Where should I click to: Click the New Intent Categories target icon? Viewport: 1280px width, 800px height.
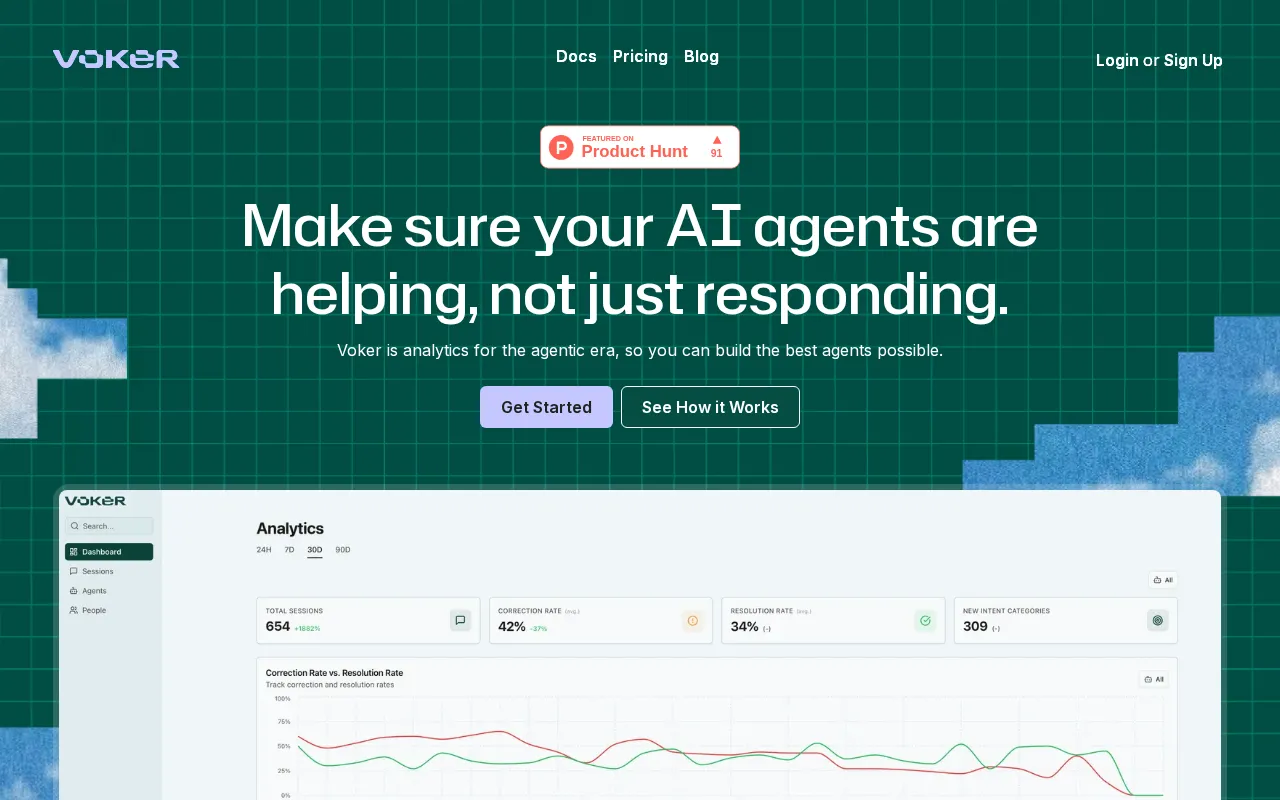pyautogui.click(x=1158, y=620)
